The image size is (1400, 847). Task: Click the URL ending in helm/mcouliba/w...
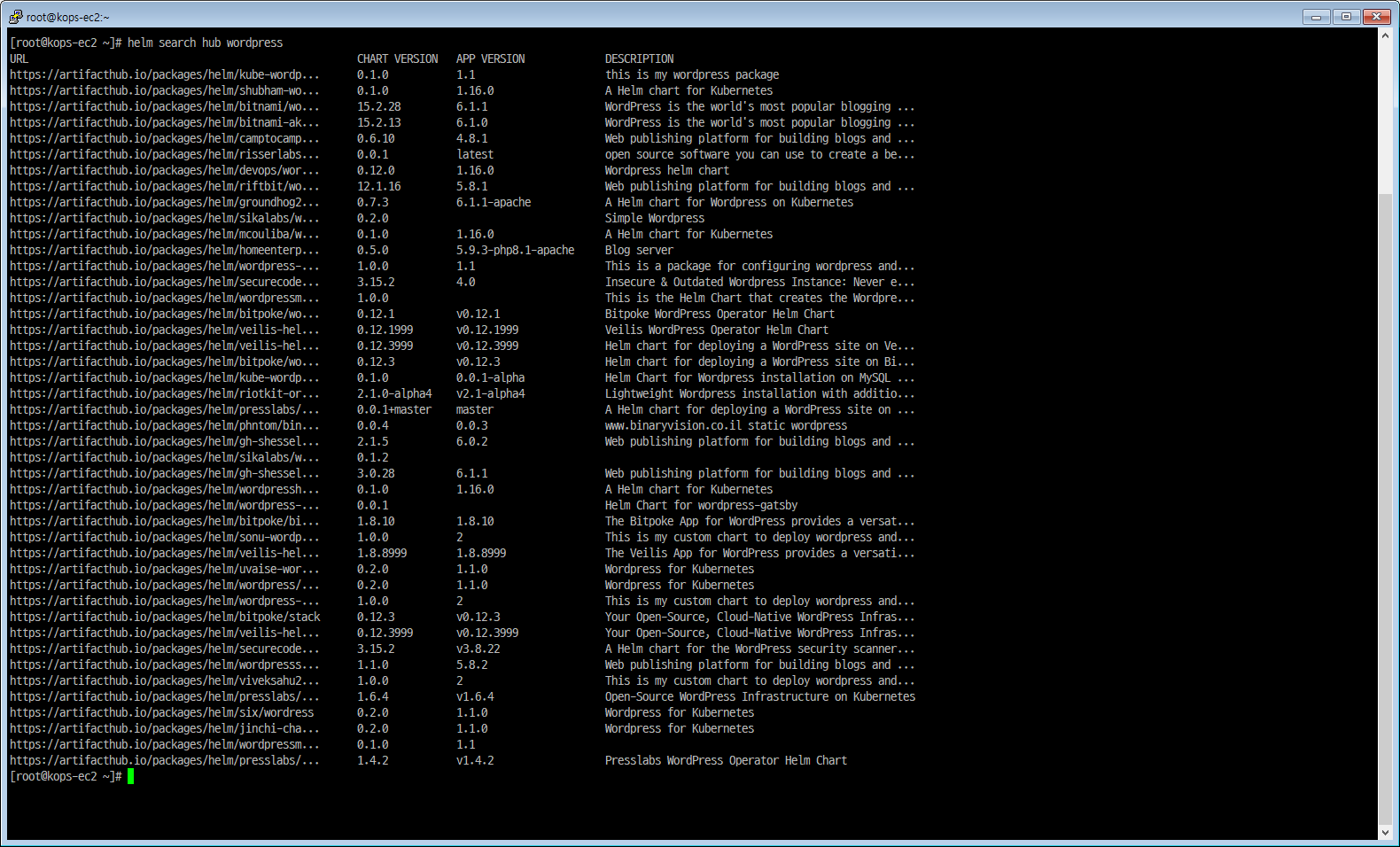(x=165, y=234)
